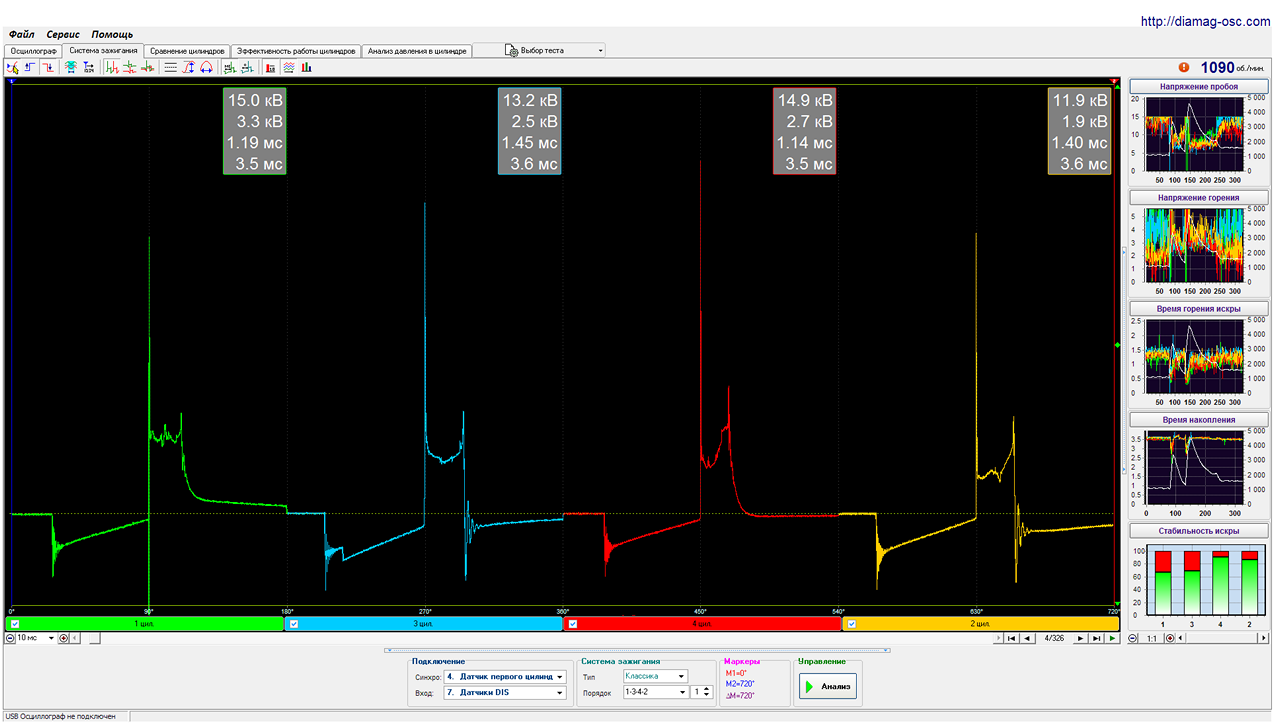Image resolution: width=1280 pixels, height=725 pixels.
Task: Open the Помощь menu
Action: point(112,34)
